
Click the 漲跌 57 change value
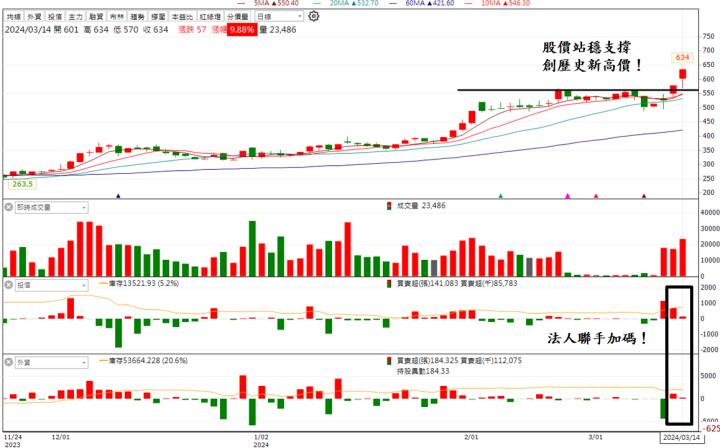pos(192,30)
